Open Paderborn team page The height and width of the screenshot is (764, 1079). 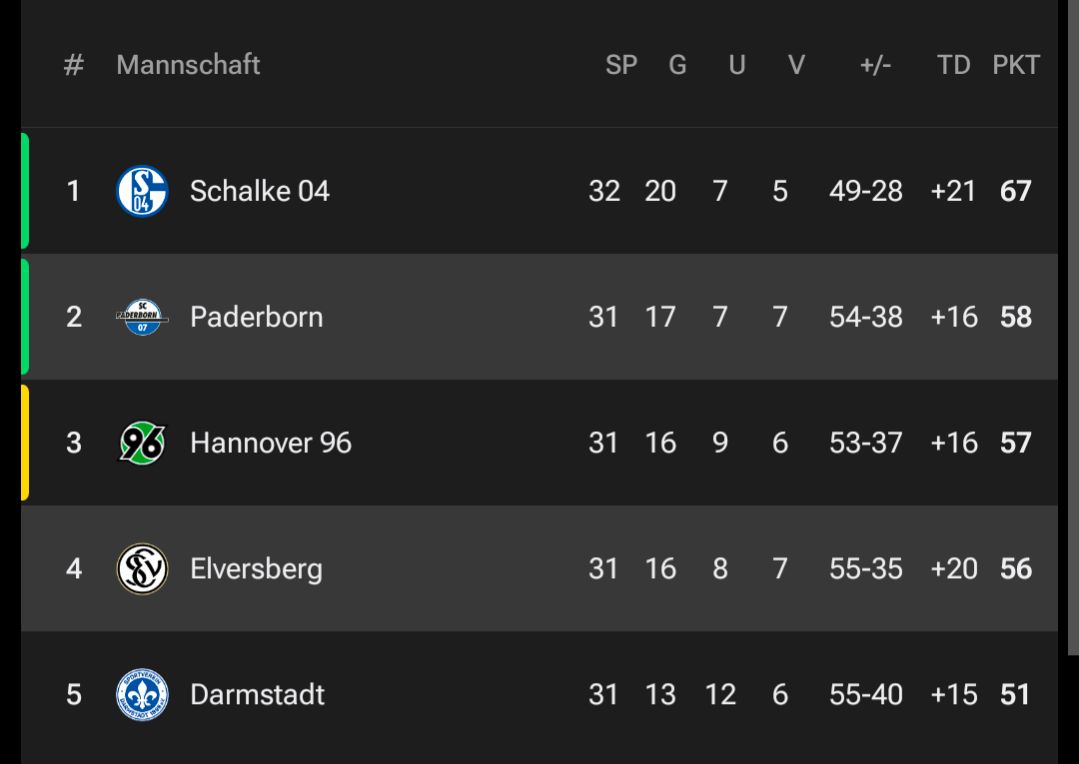tap(256, 317)
